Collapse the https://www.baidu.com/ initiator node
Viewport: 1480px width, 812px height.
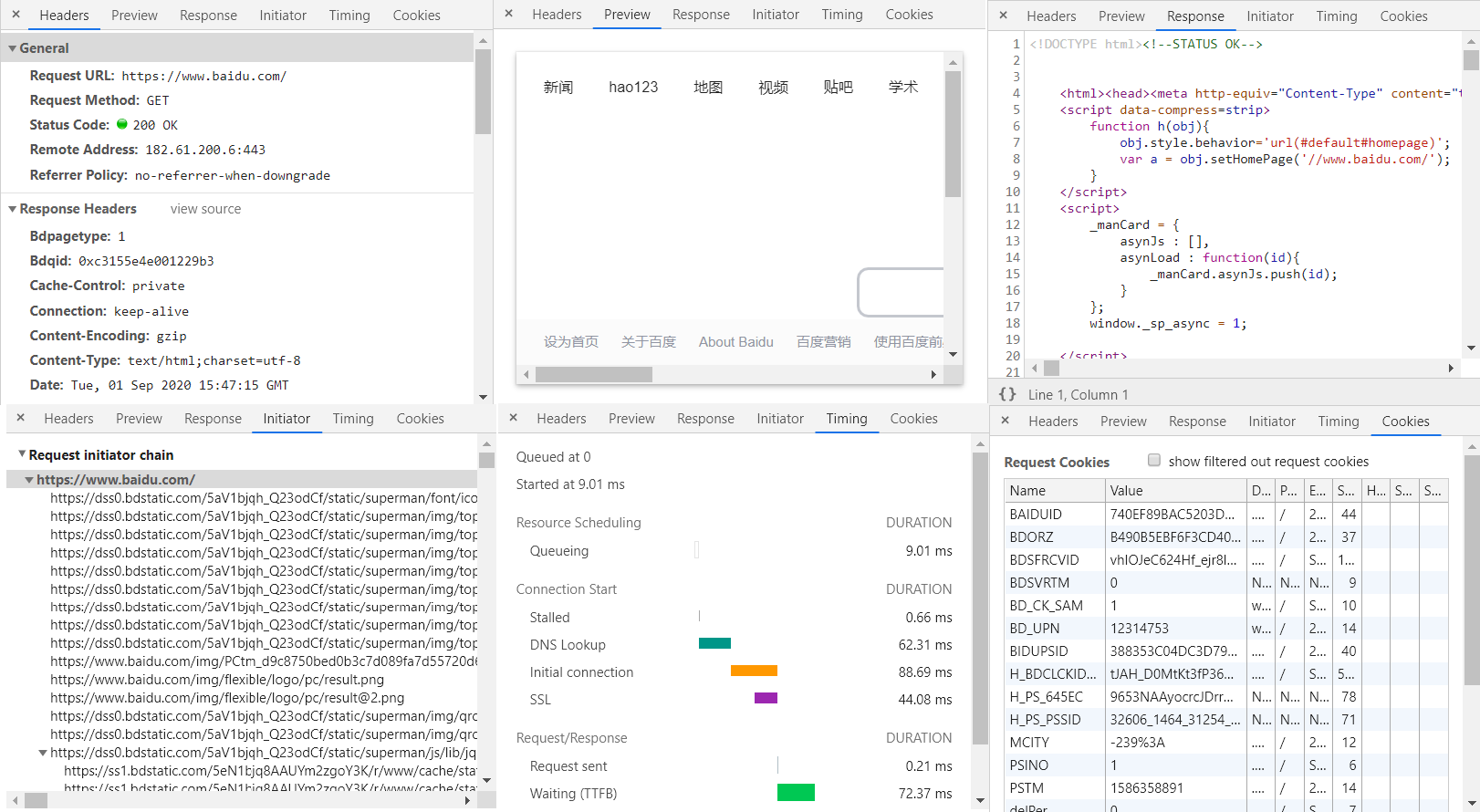[29, 480]
